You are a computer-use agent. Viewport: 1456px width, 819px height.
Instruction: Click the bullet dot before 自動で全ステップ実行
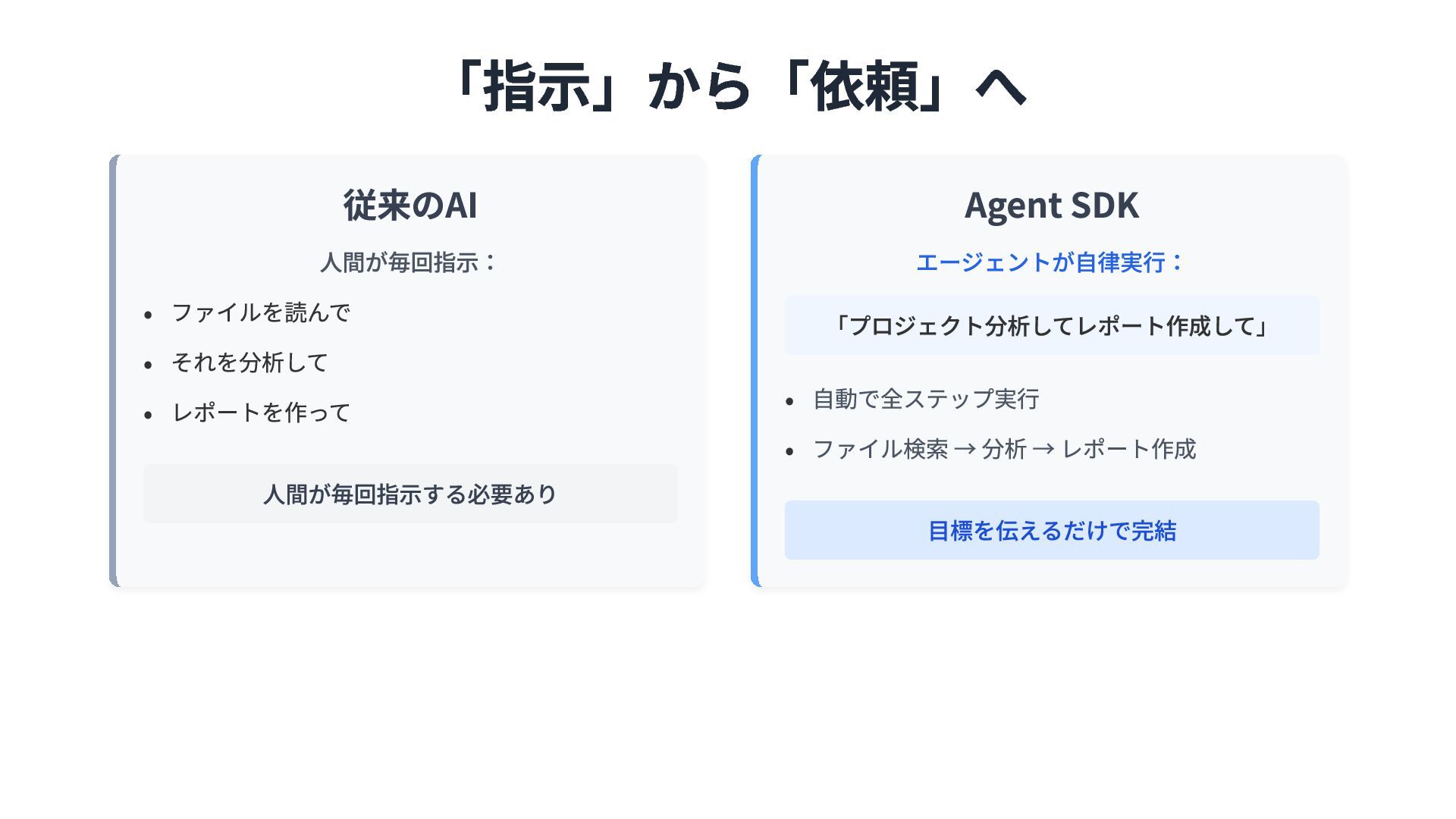tap(789, 401)
